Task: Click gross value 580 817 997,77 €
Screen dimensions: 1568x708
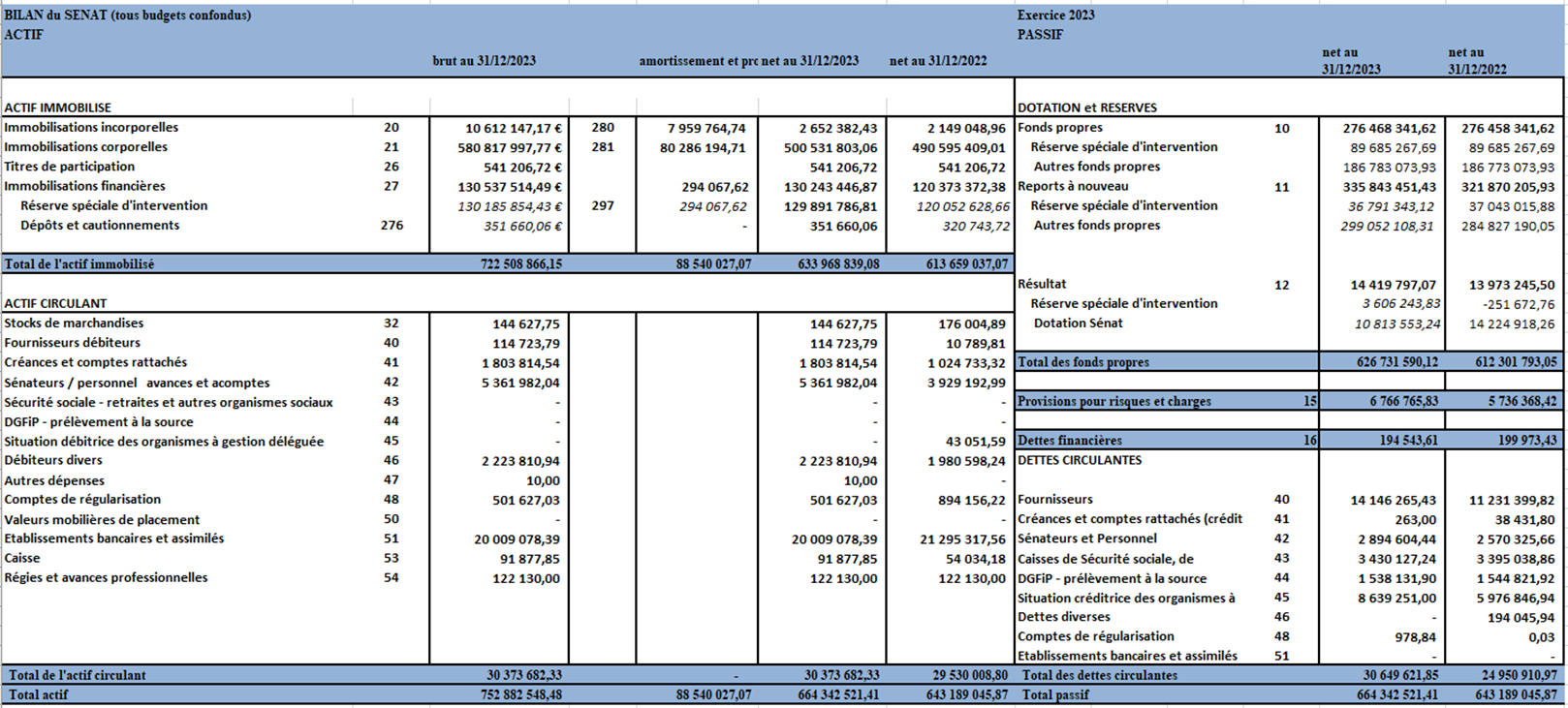Action: [x=509, y=147]
